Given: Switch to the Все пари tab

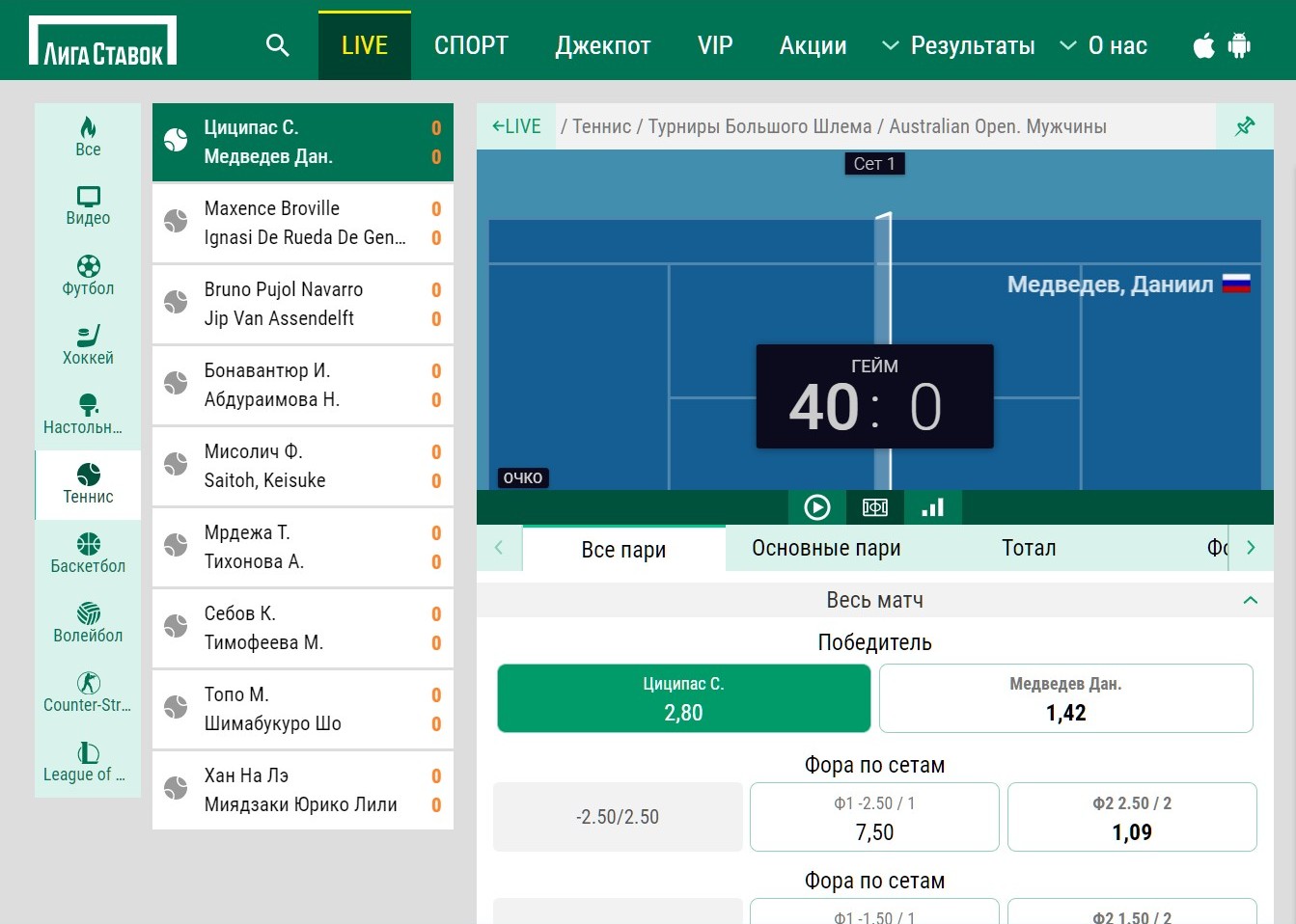Looking at the screenshot, I should point(623,549).
